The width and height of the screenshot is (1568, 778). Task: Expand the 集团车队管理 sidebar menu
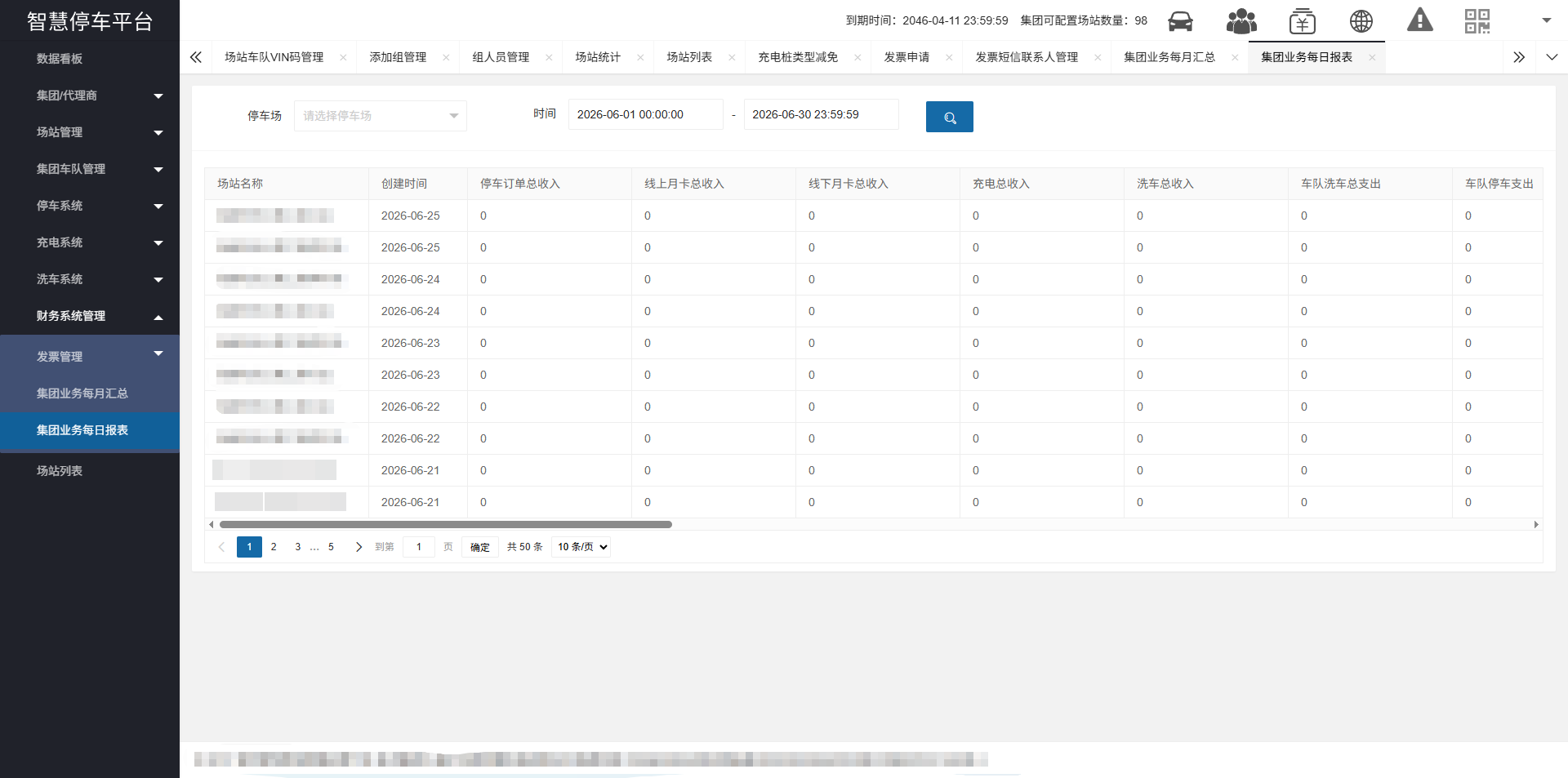point(90,169)
